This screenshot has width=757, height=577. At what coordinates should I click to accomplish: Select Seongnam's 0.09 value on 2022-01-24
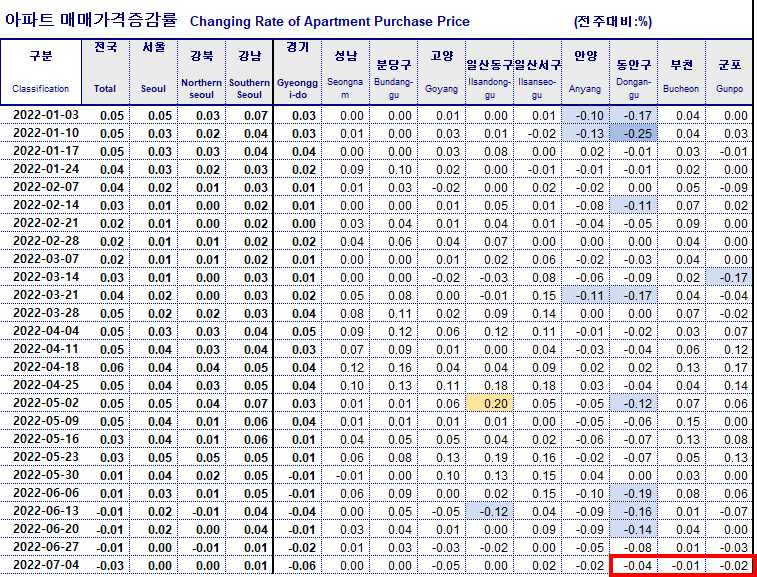pyautogui.click(x=345, y=169)
